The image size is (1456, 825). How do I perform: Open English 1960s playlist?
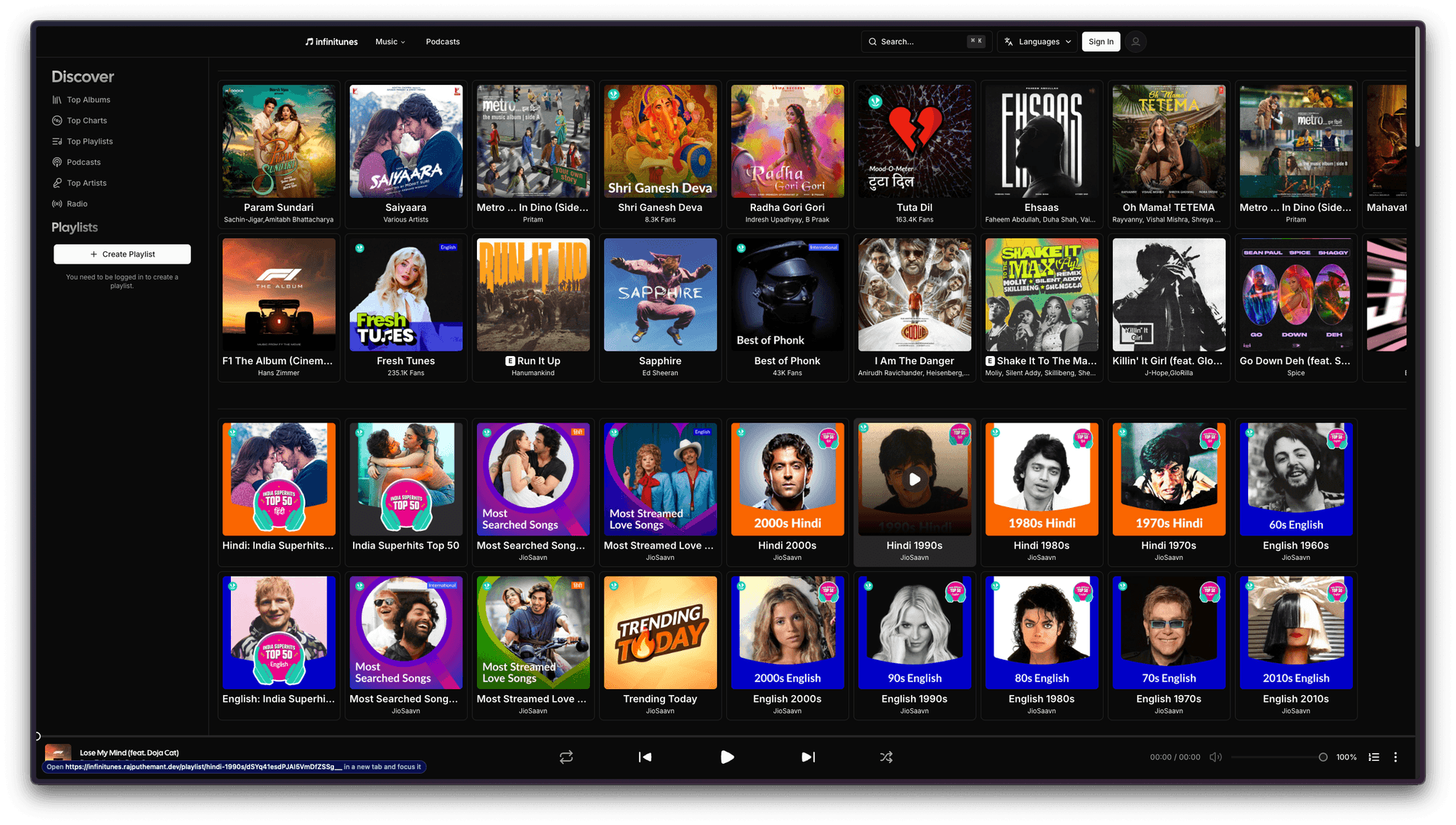(1295, 480)
